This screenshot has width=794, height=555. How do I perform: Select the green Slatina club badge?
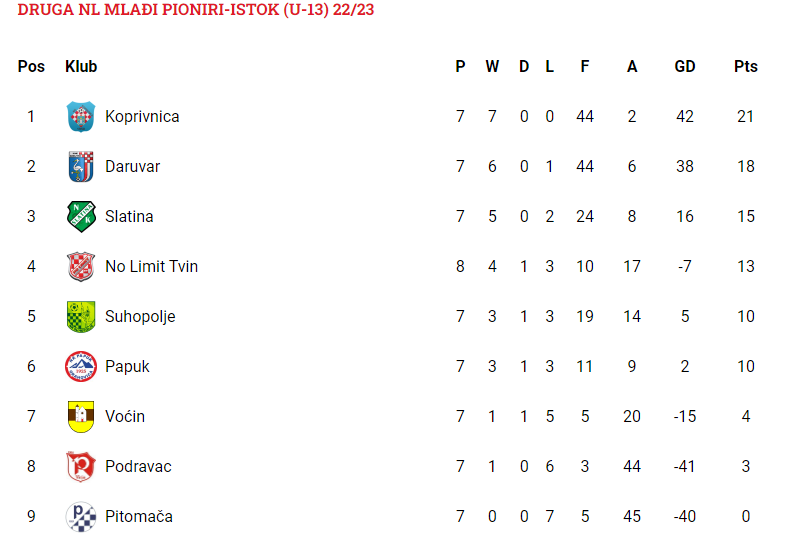81,216
